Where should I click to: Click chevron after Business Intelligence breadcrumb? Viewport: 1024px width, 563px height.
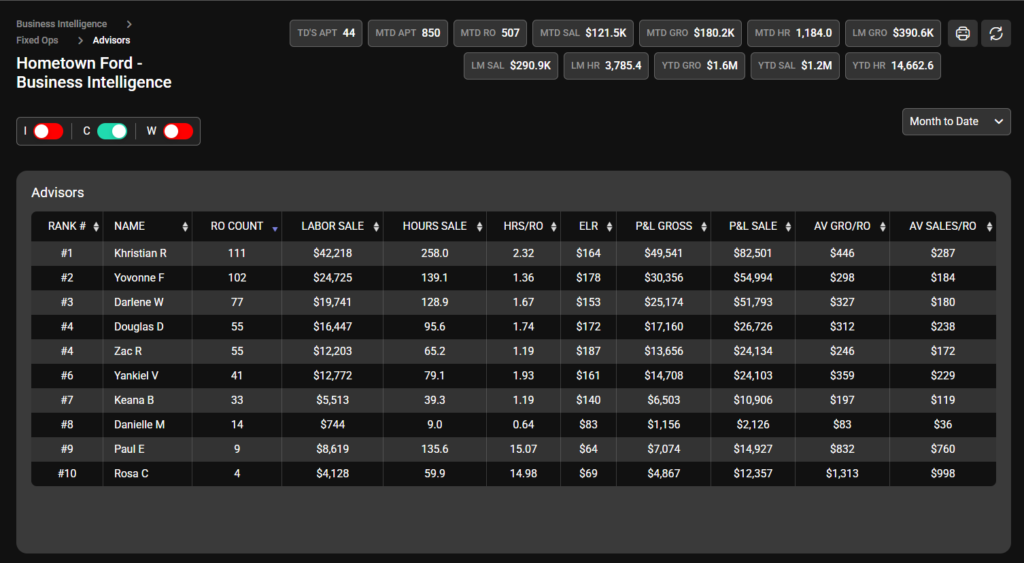pyautogui.click(x=129, y=24)
